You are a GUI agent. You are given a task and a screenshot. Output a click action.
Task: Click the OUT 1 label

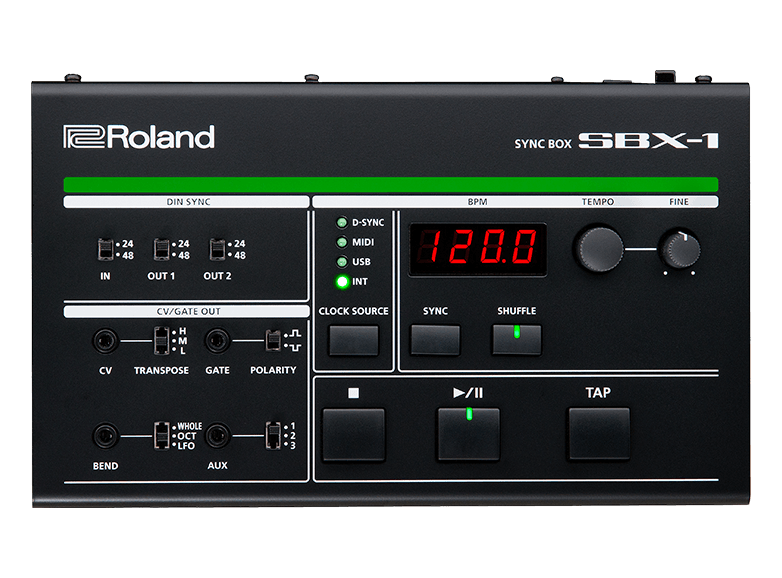pyautogui.click(x=161, y=276)
